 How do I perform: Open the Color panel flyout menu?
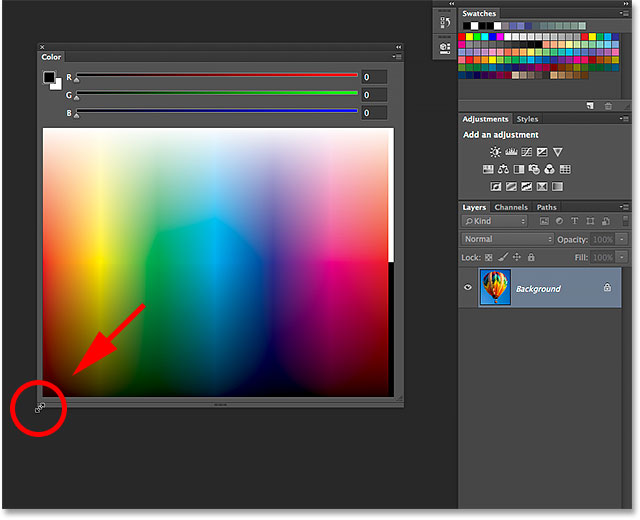(x=397, y=58)
